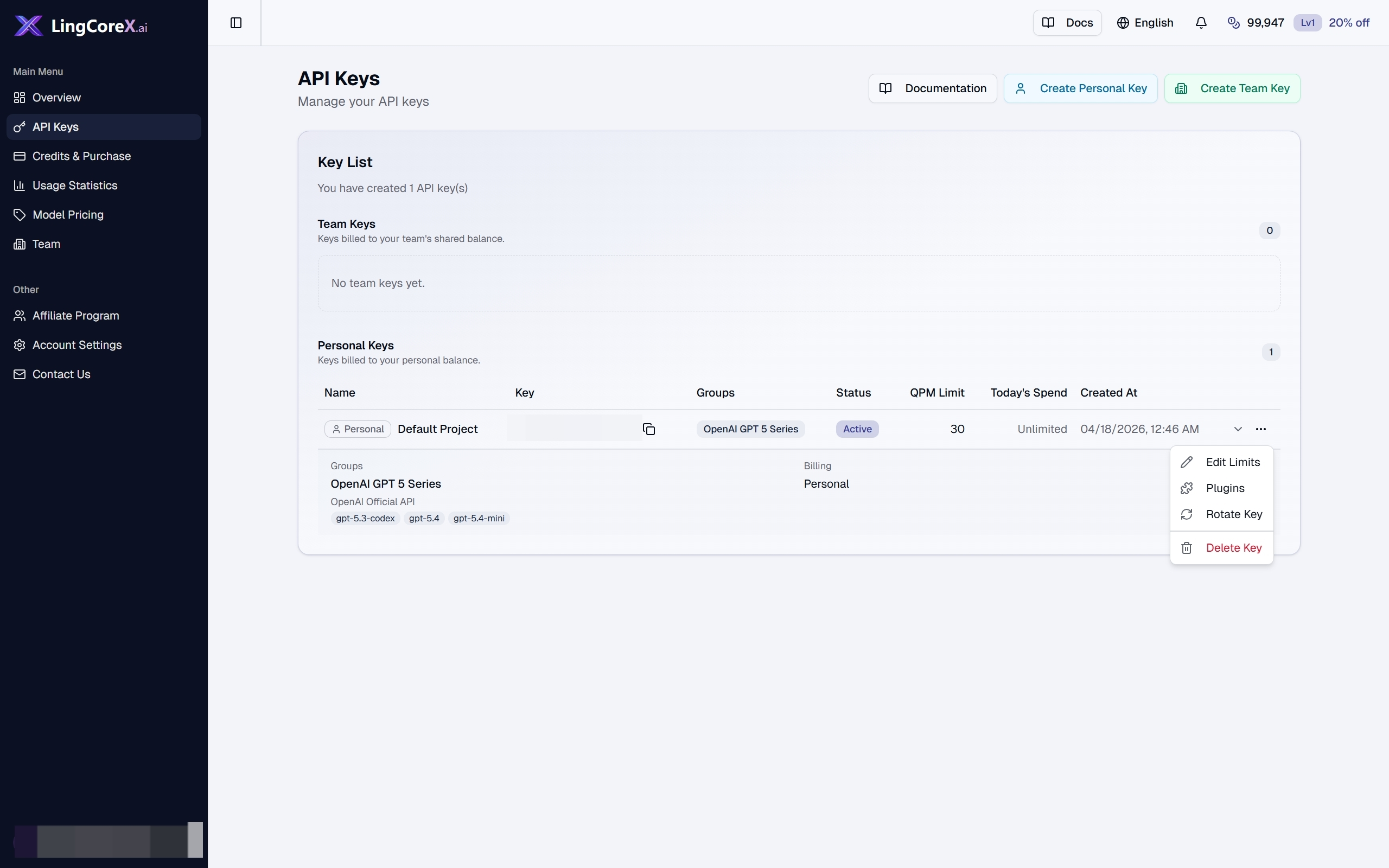Screen dimensions: 1389x868
Task: Select Plugins from the key menu
Action: click(x=1221, y=488)
